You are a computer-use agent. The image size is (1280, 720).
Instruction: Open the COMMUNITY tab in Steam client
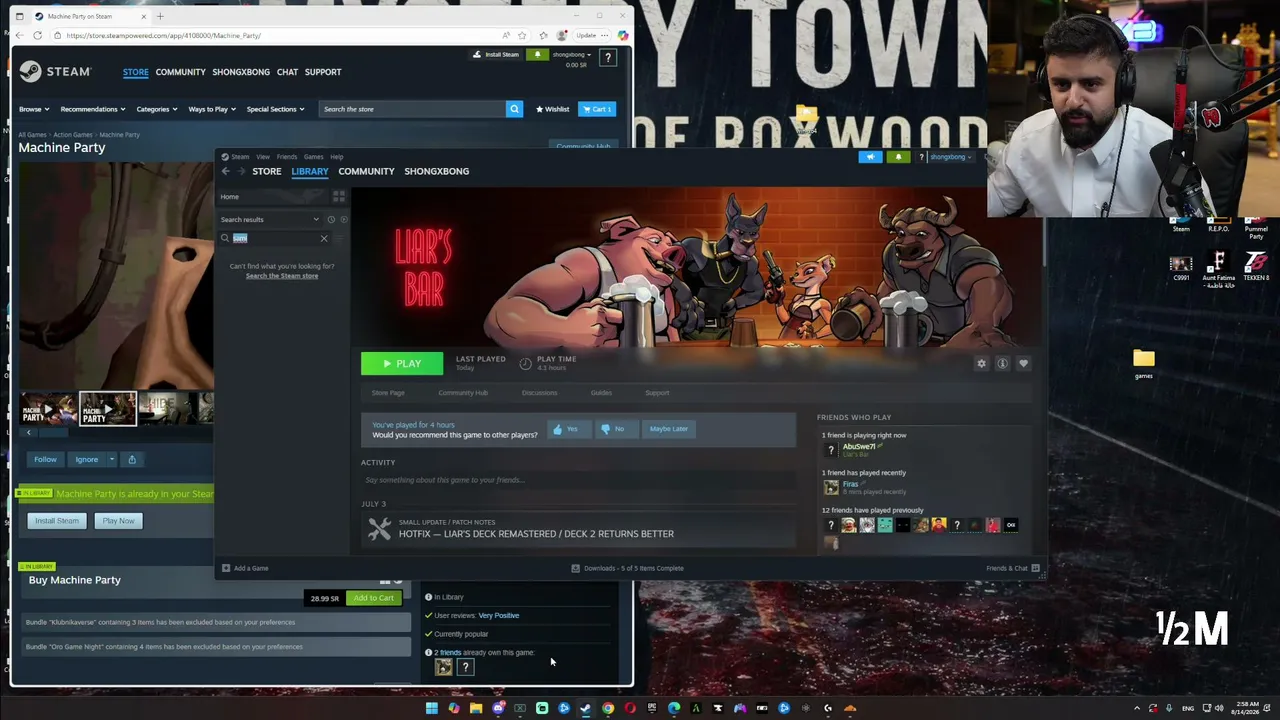[x=366, y=171]
